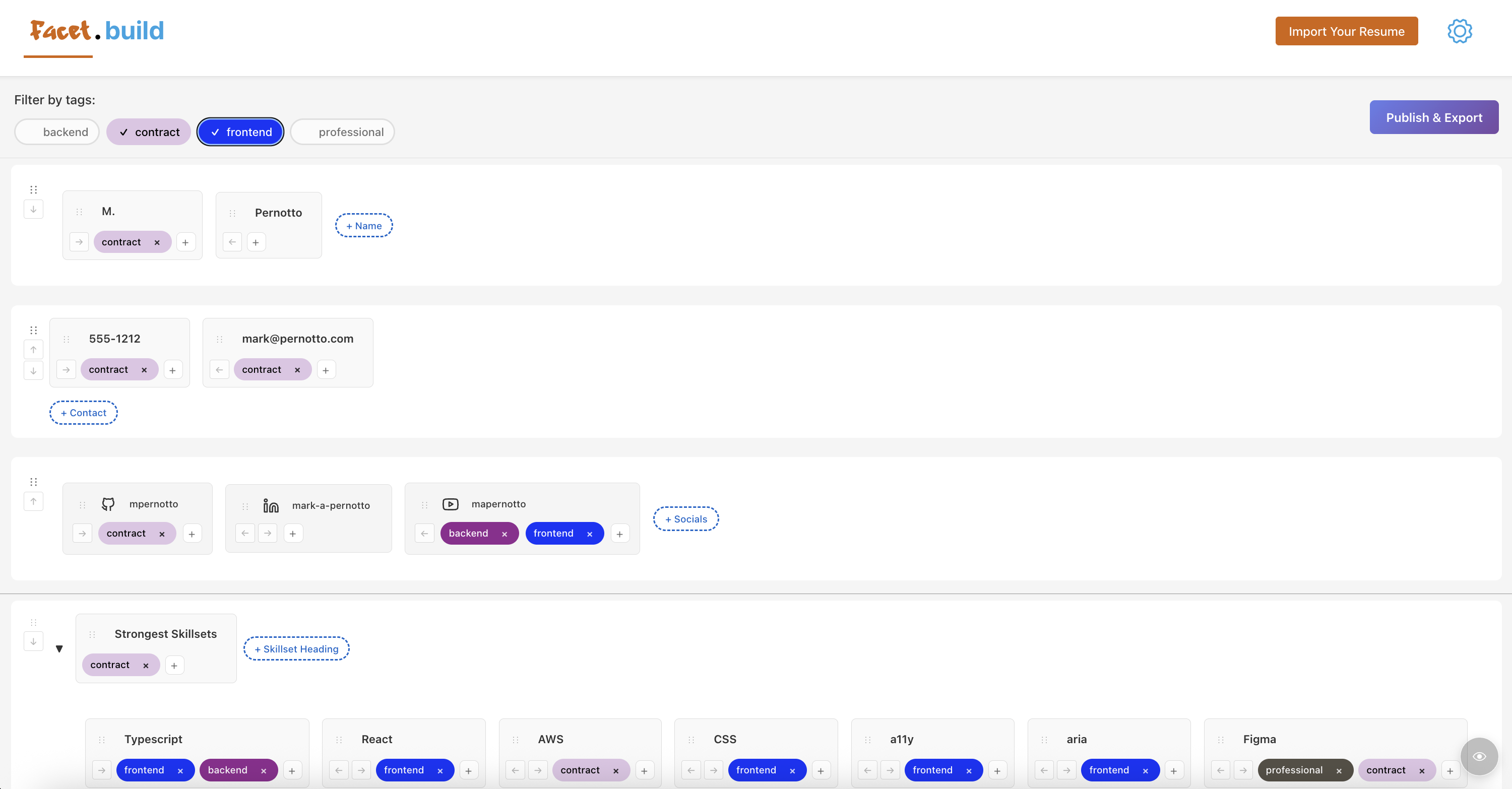
Task: Remove contract tag from M. name
Action: pyautogui.click(x=157, y=242)
